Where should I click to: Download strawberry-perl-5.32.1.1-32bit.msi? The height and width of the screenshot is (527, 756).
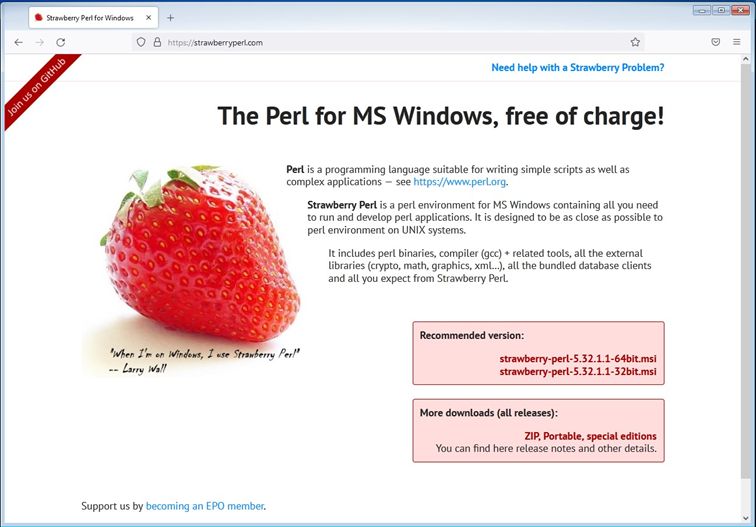(x=578, y=372)
